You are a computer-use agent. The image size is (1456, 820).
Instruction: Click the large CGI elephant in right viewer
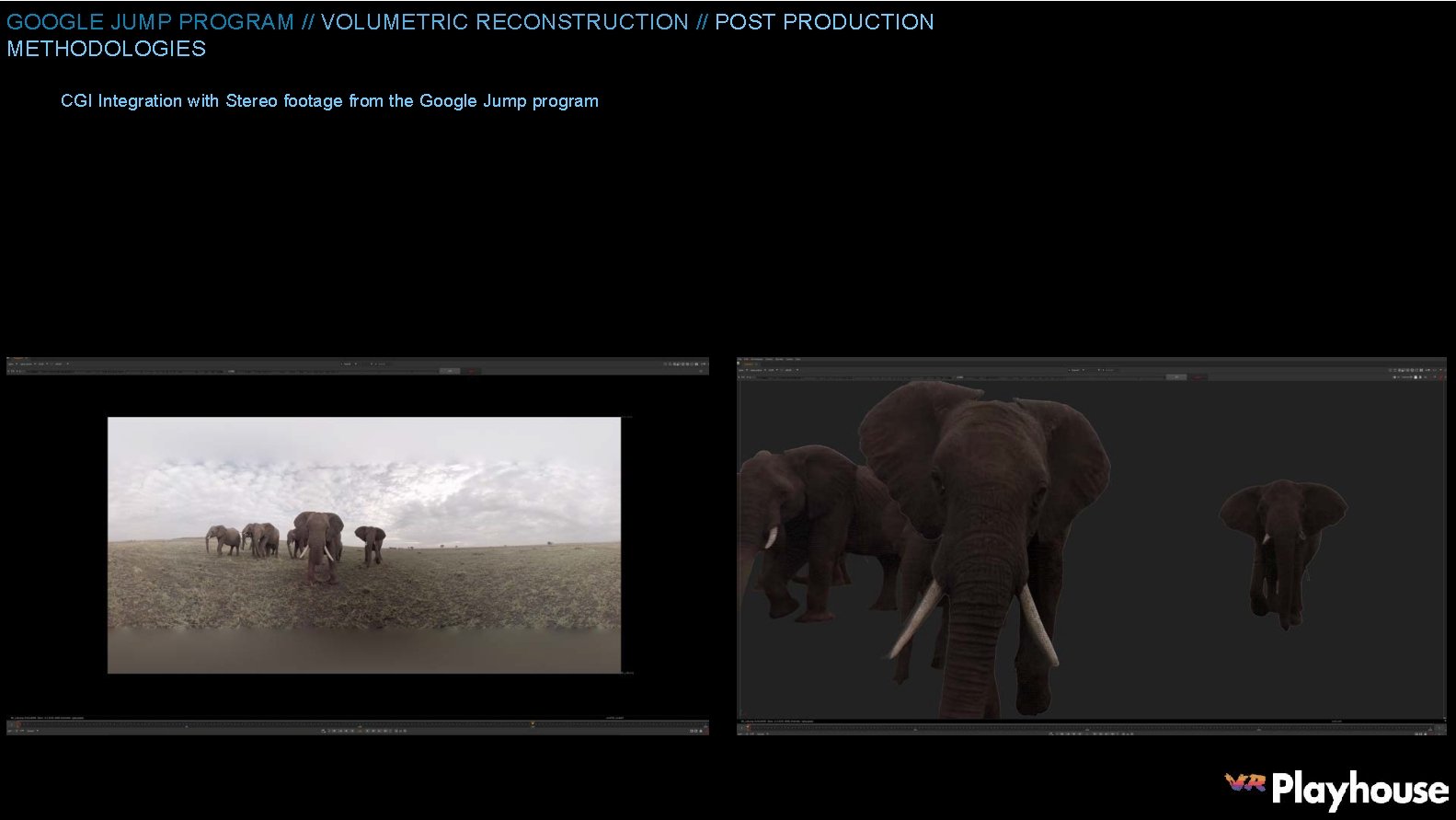click(985, 549)
